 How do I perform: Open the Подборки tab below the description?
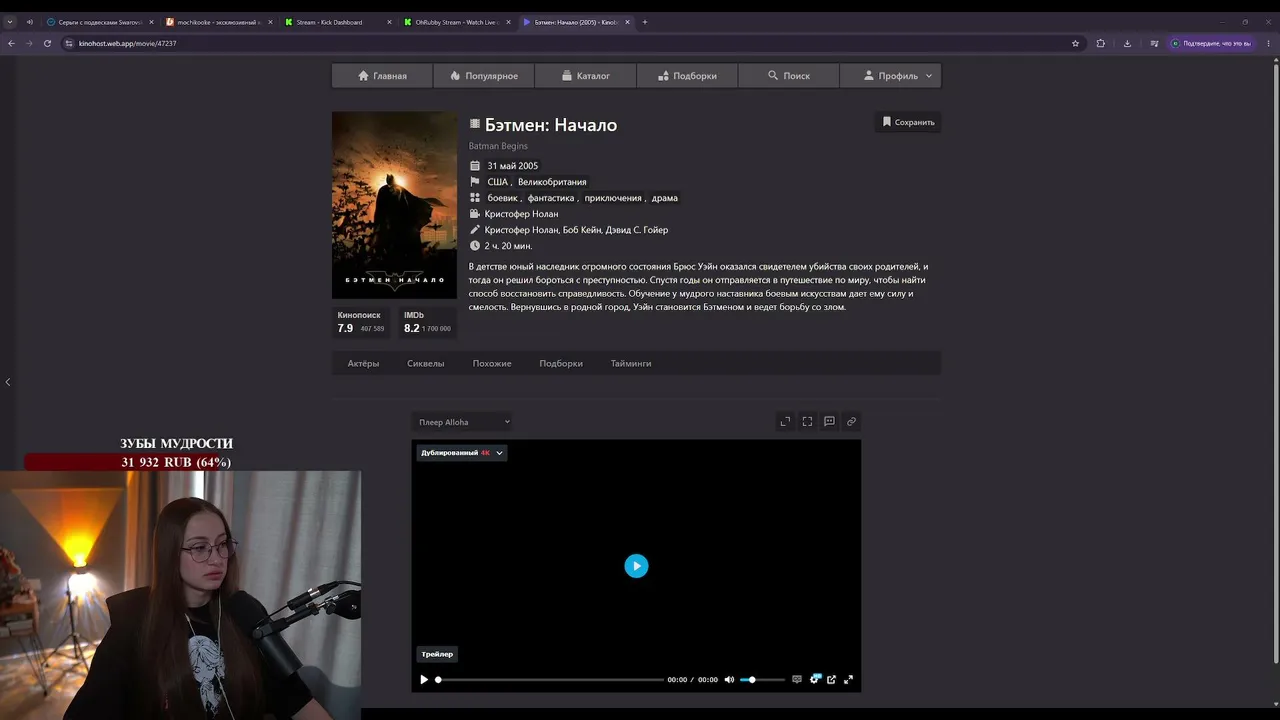561,363
